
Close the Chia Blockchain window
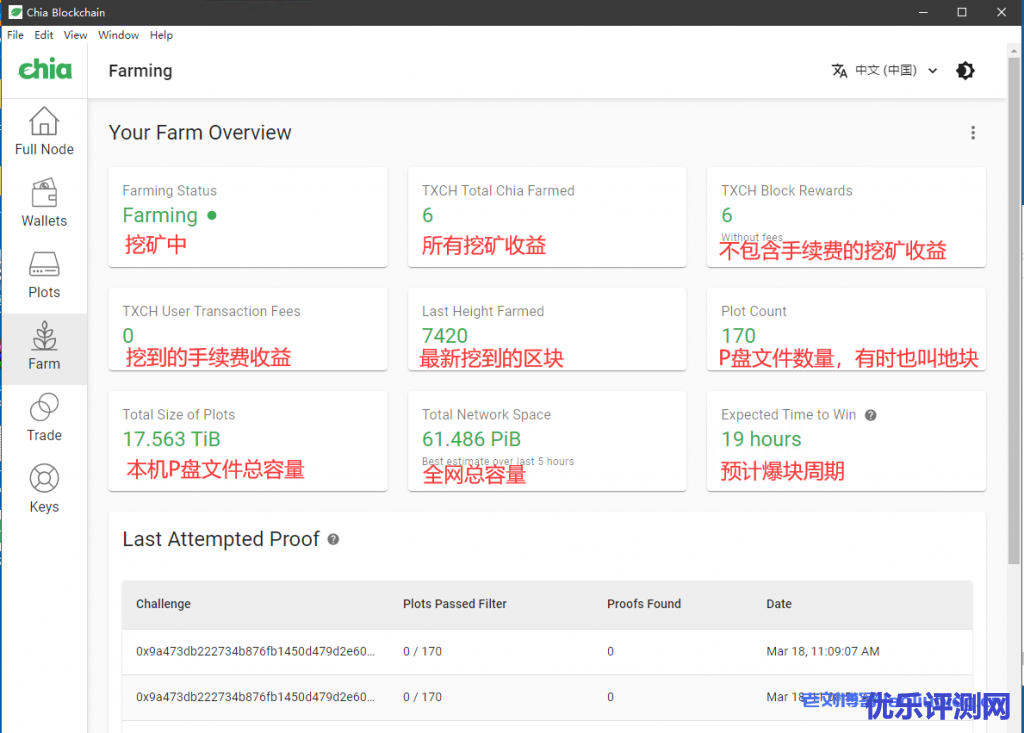coord(1001,12)
